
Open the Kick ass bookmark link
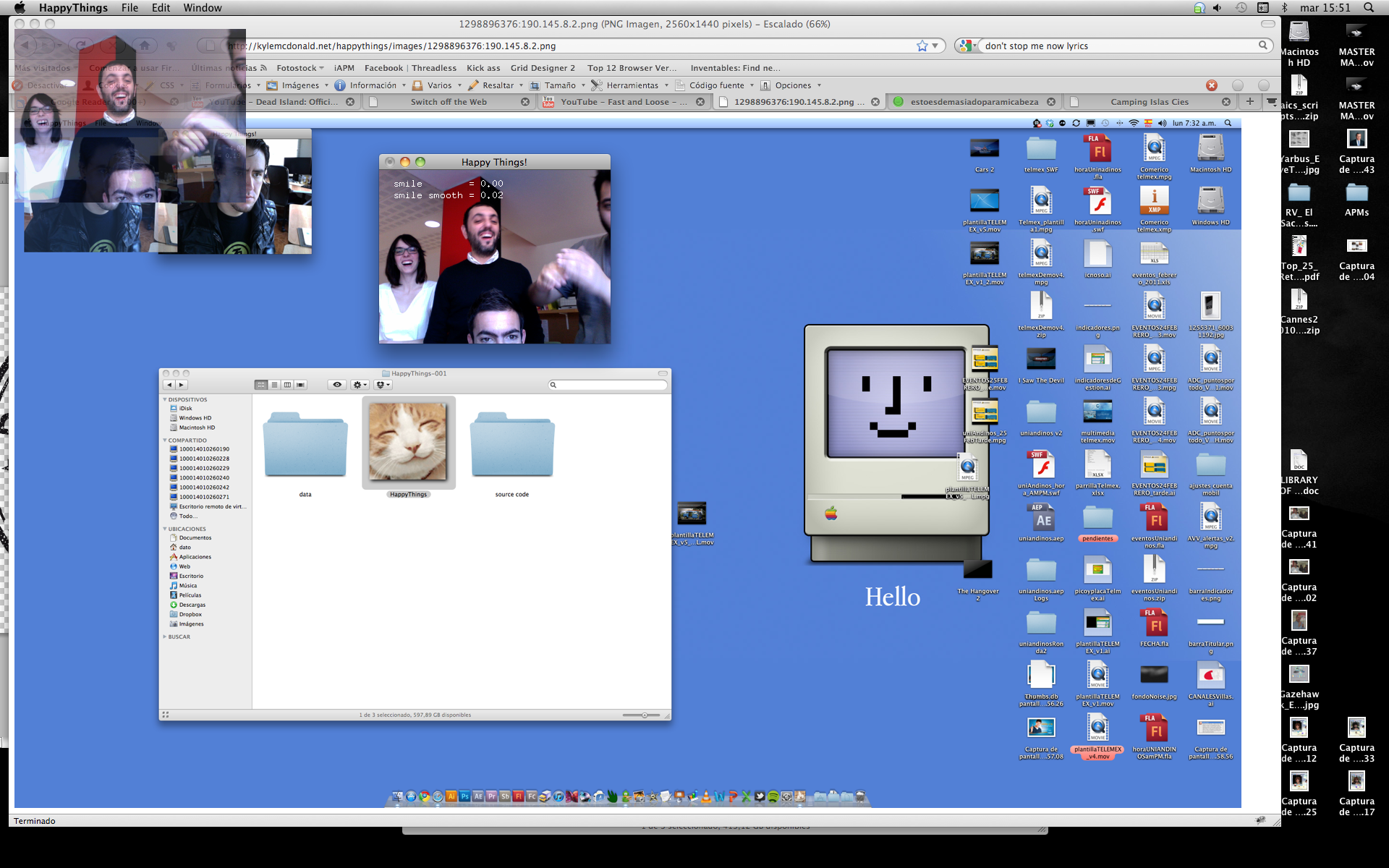point(483,68)
